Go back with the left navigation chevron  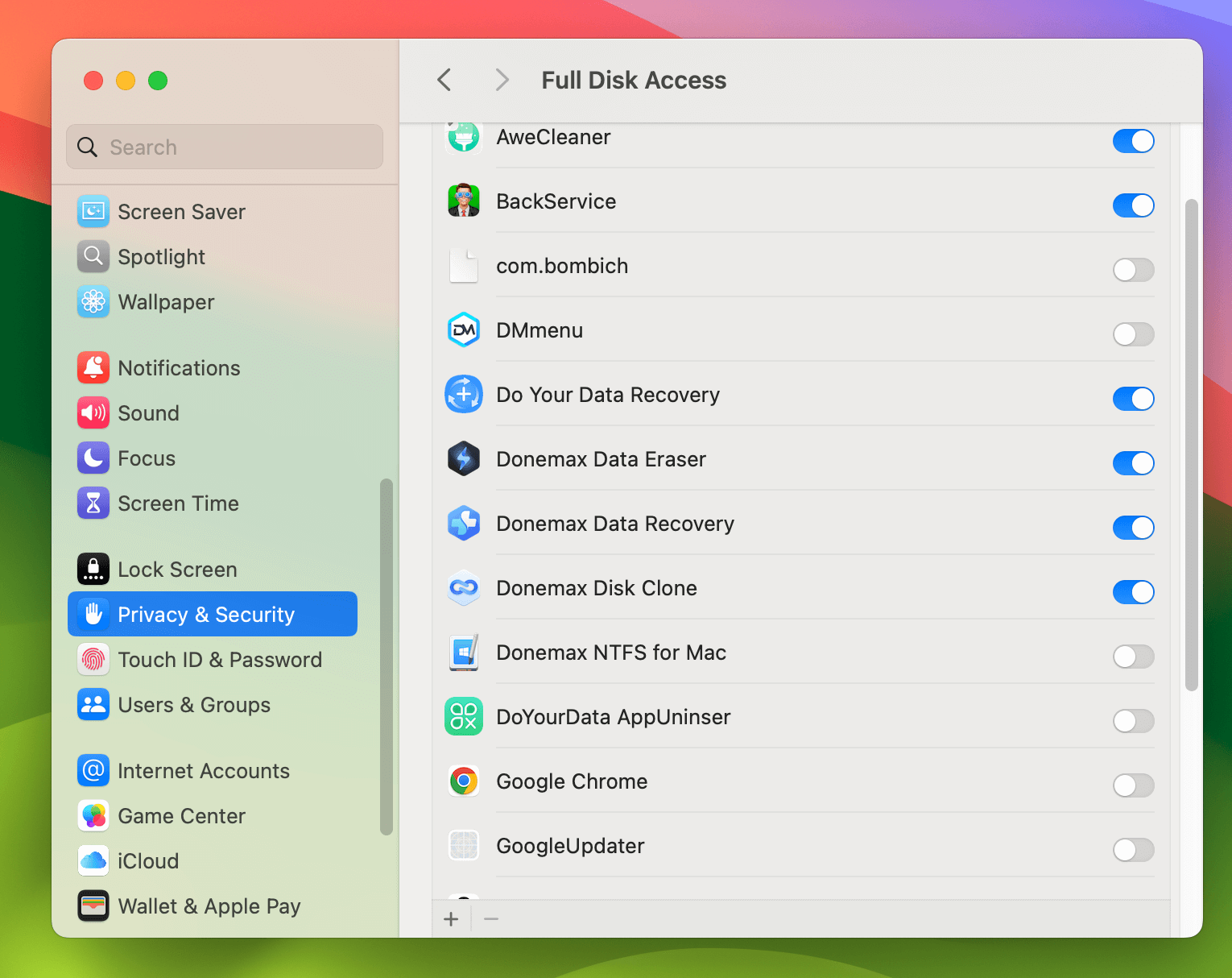444,80
